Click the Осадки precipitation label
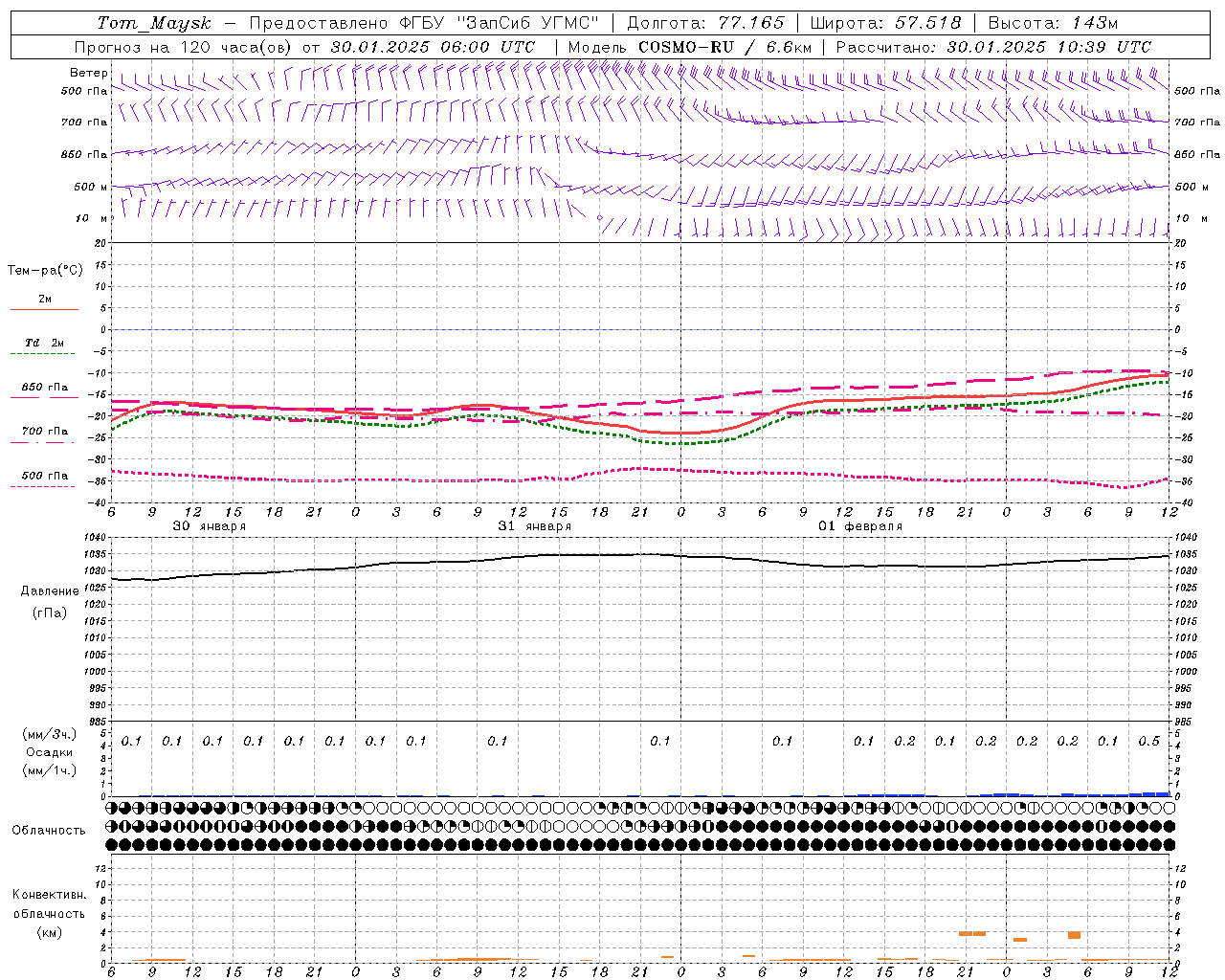 coord(50,752)
